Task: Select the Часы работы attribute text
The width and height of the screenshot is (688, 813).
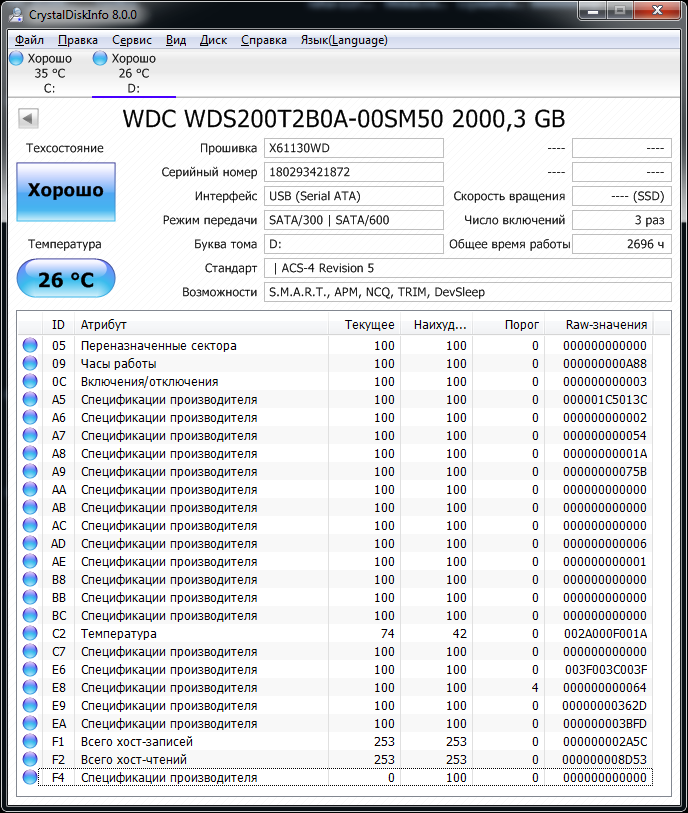Action: (x=118, y=364)
